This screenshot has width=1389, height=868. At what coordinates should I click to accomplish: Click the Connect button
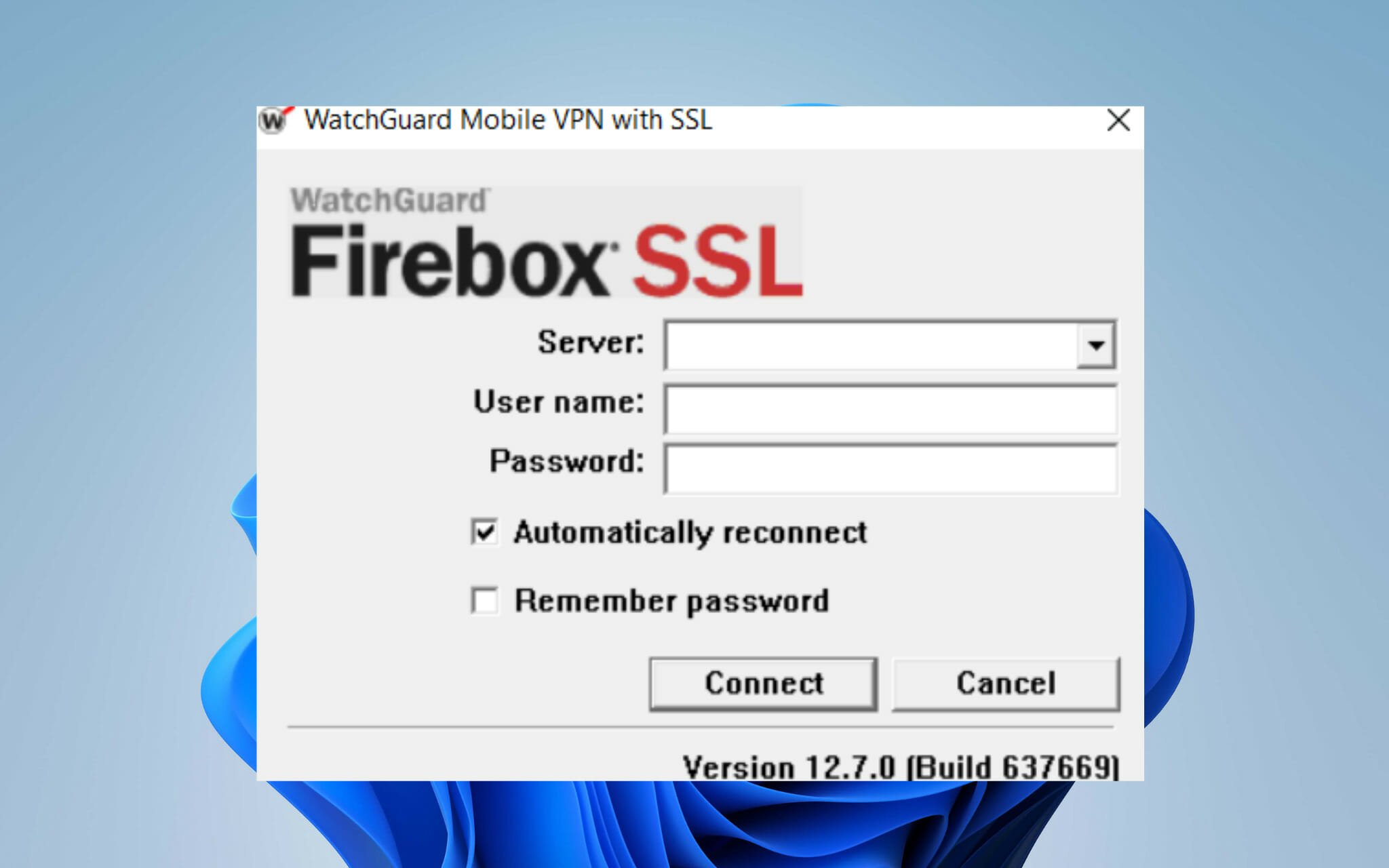(x=764, y=684)
